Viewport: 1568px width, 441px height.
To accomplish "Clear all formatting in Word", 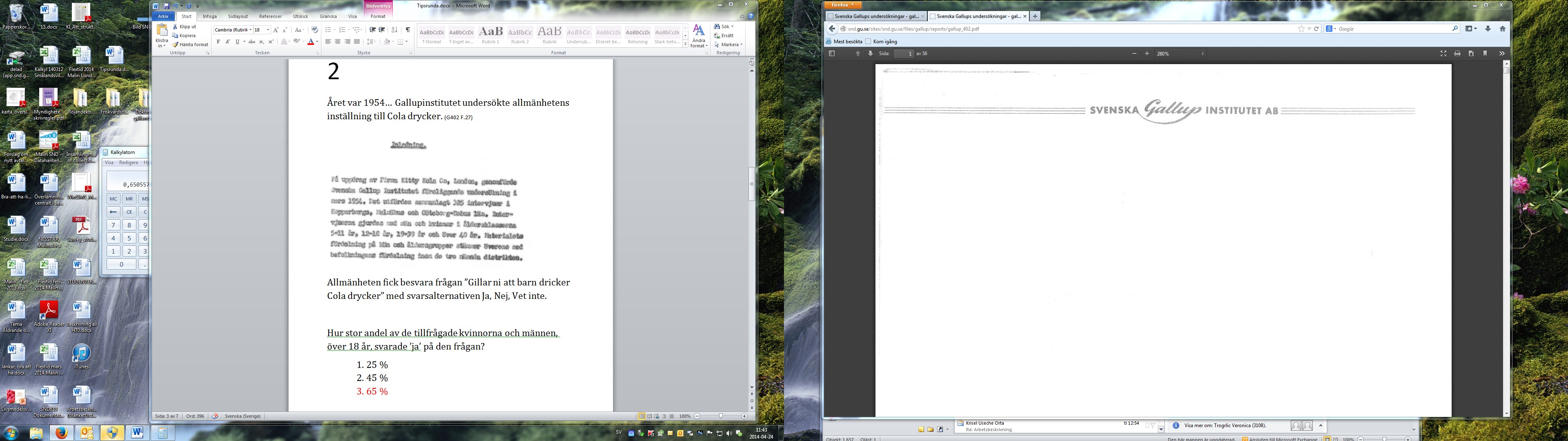I will point(315,30).
